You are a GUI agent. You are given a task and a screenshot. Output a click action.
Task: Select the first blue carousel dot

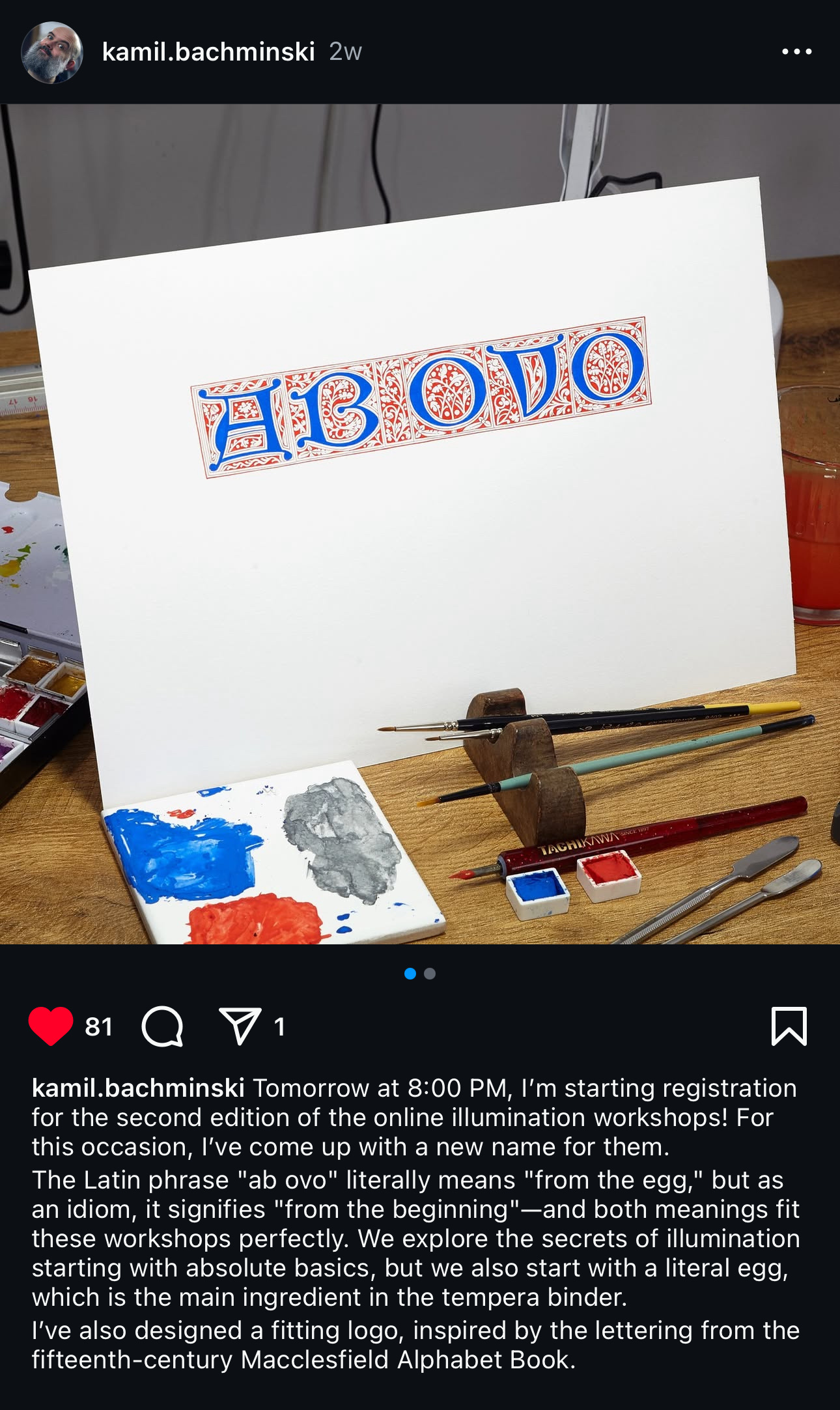(410, 974)
